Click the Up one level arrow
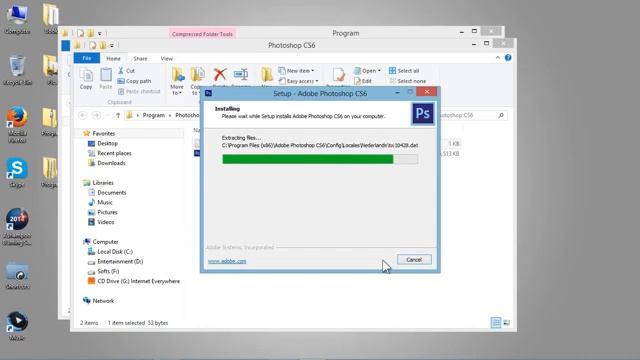 118,116
